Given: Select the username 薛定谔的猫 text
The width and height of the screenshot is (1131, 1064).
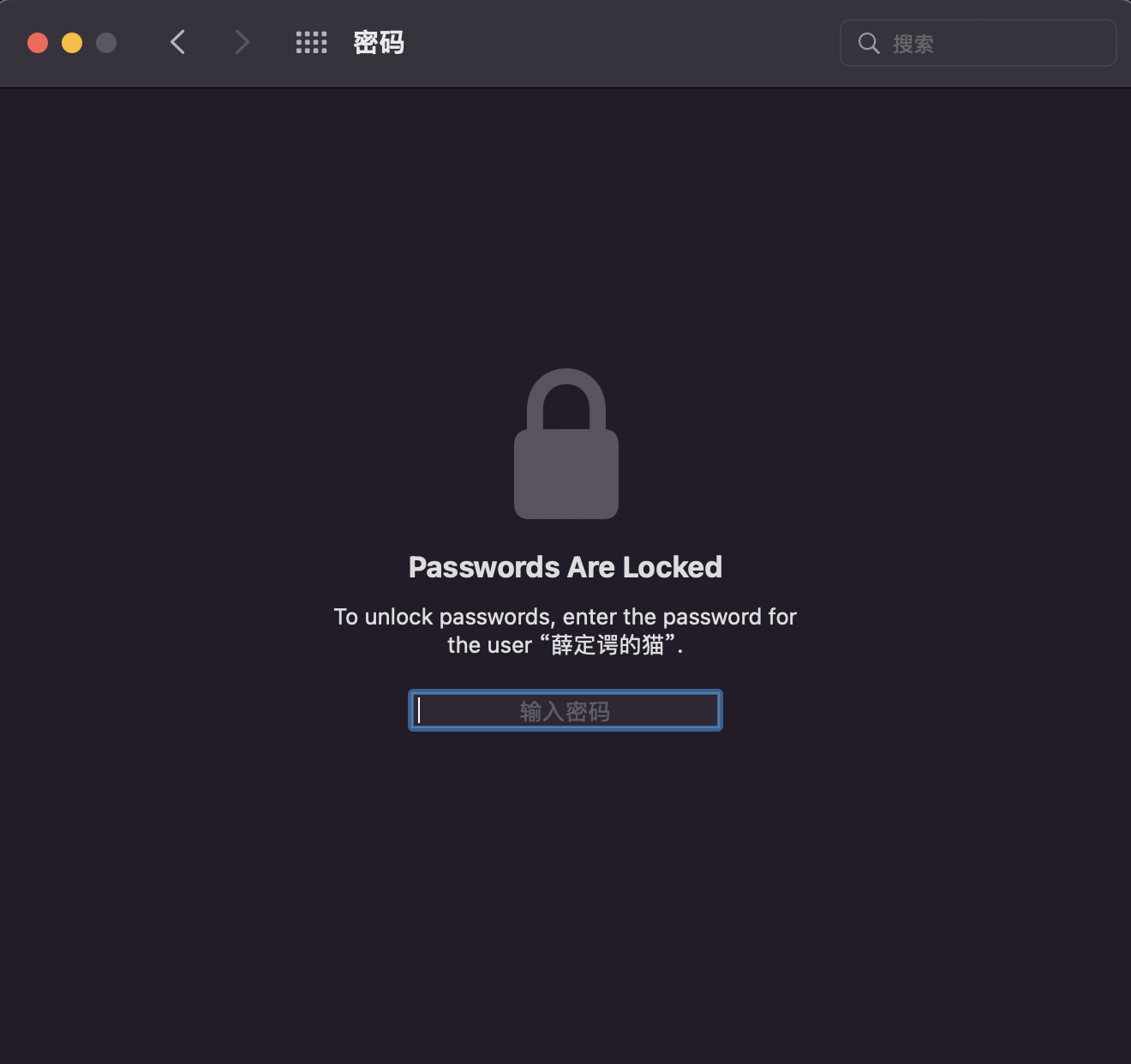Looking at the screenshot, I should point(607,645).
